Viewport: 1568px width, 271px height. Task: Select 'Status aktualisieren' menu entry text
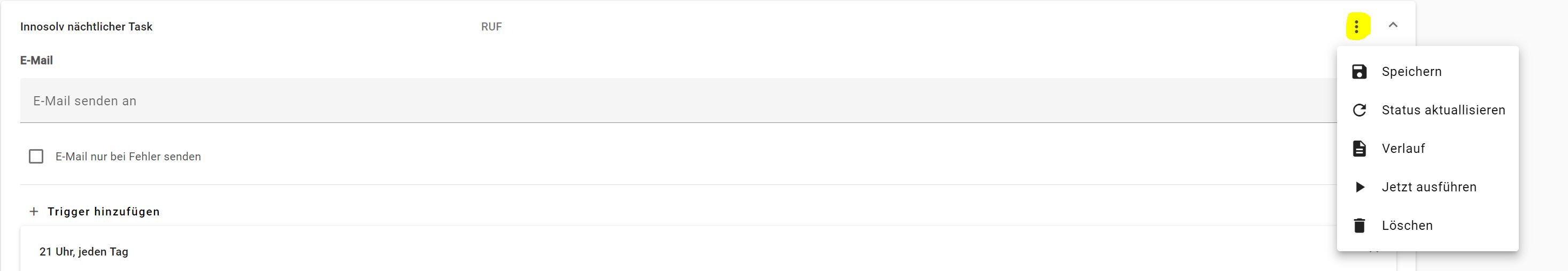(1443, 110)
